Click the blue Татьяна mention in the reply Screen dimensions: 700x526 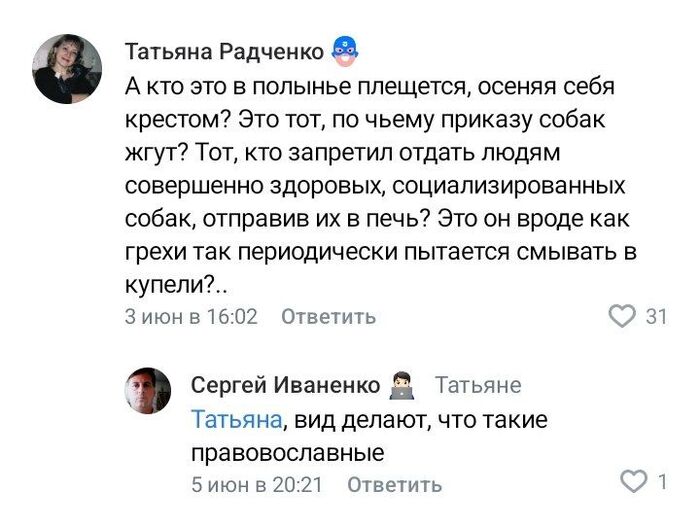coord(237,420)
